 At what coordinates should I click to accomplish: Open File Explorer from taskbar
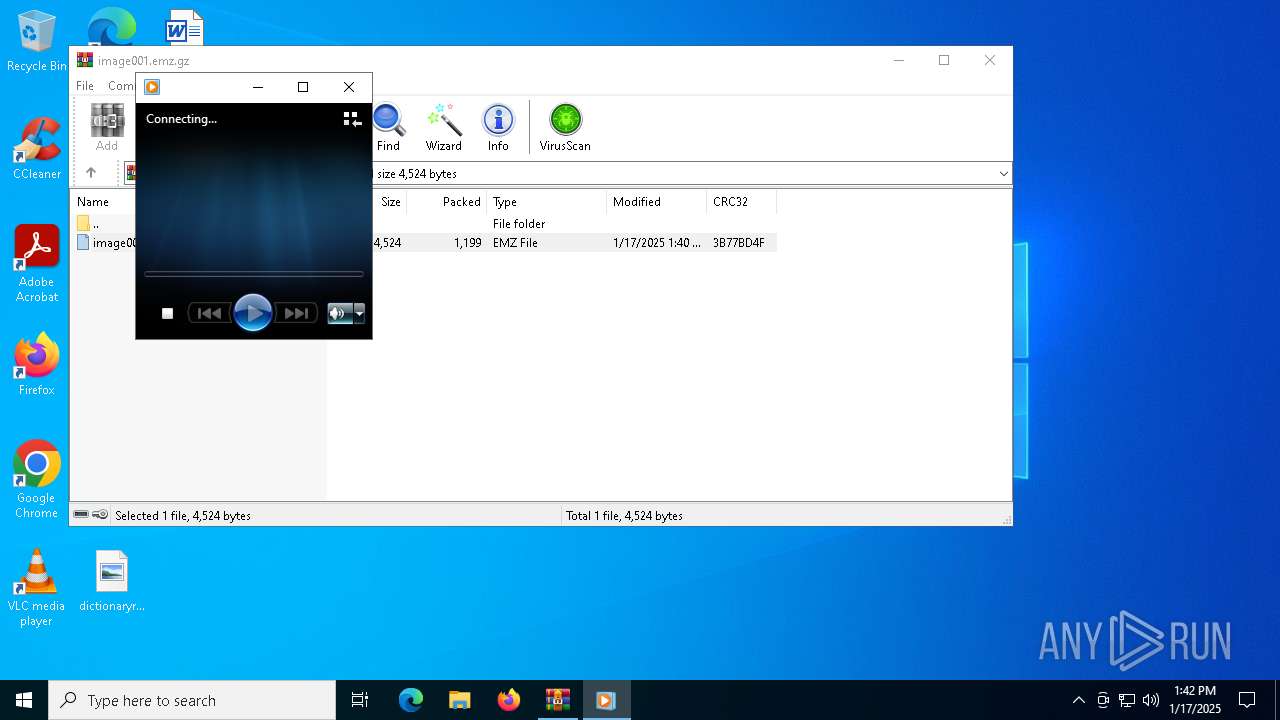[x=459, y=700]
